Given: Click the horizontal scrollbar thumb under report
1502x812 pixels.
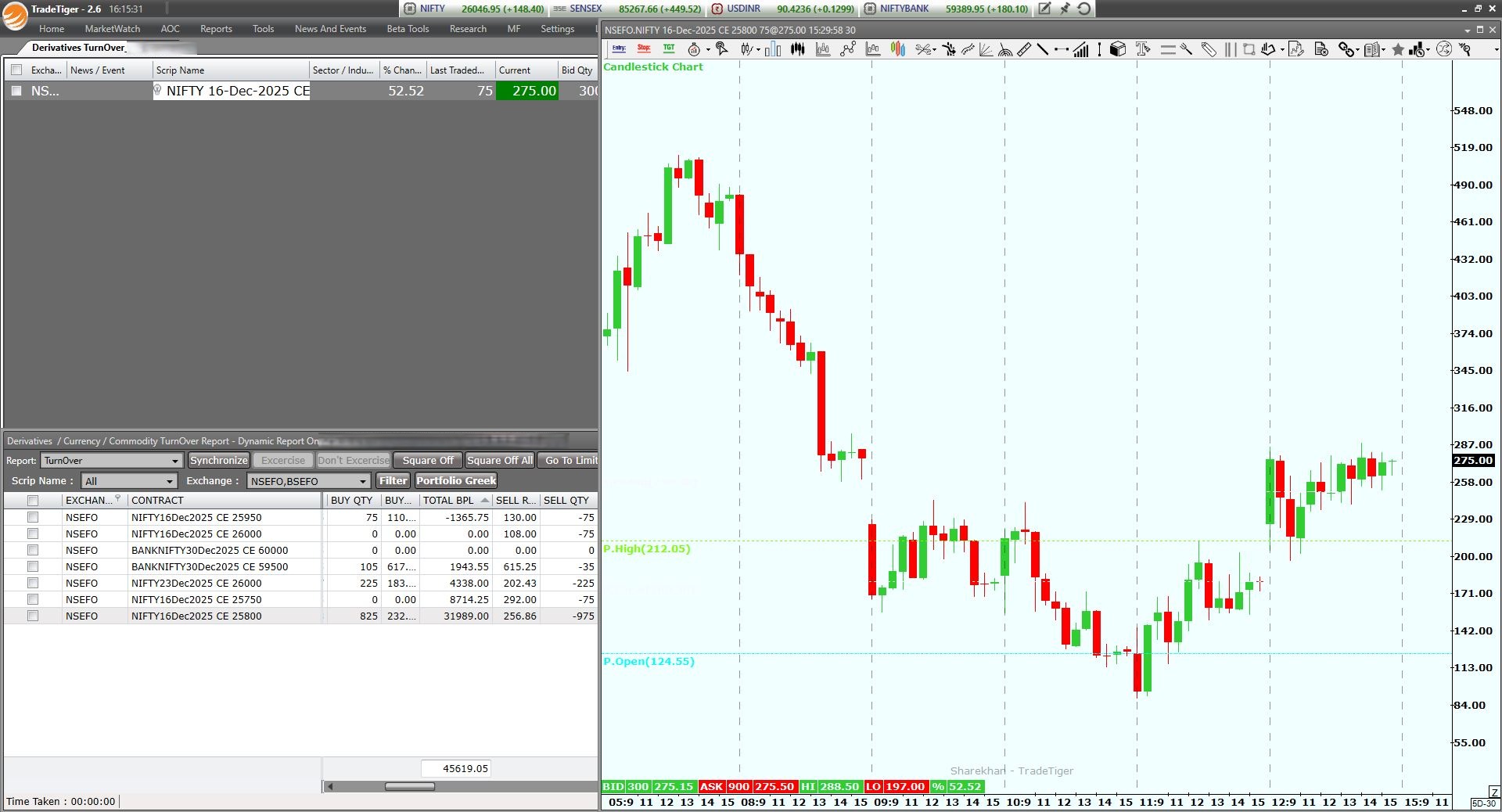Looking at the screenshot, I should (x=409, y=786).
